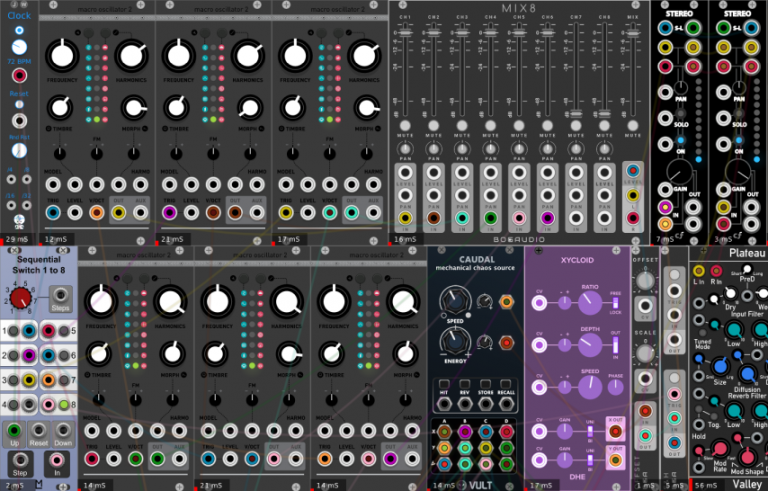Adjust the Rnd Rst knob on the Clock
The height and width of the screenshot is (491, 768).
pos(19,150)
